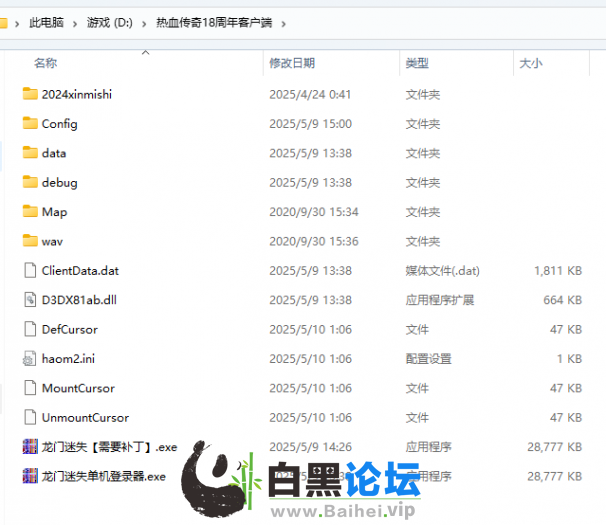Select the file name UnmountCursor
The height and width of the screenshot is (525, 606).
tap(85, 418)
